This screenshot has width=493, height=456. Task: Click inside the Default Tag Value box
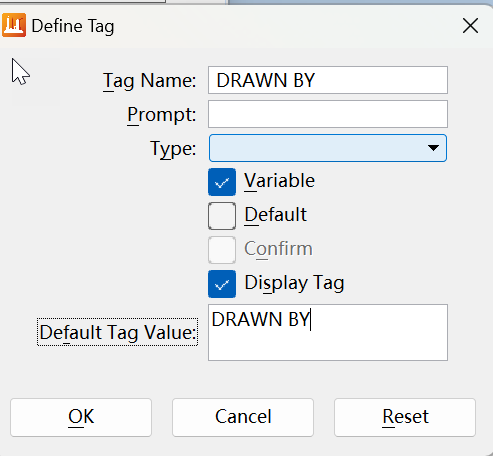click(328, 332)
